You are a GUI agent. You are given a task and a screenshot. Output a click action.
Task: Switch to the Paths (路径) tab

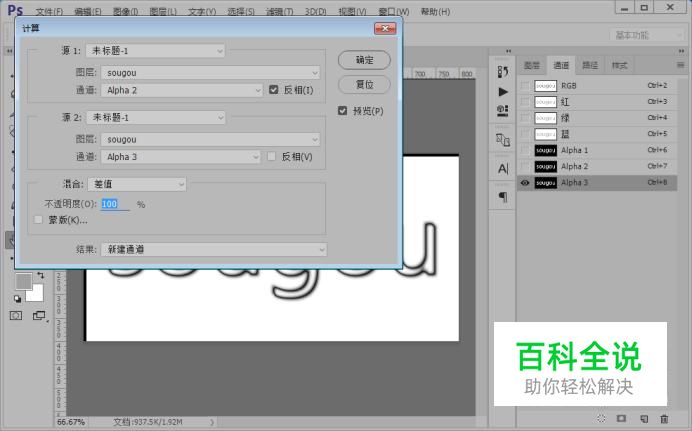(590, 65)
